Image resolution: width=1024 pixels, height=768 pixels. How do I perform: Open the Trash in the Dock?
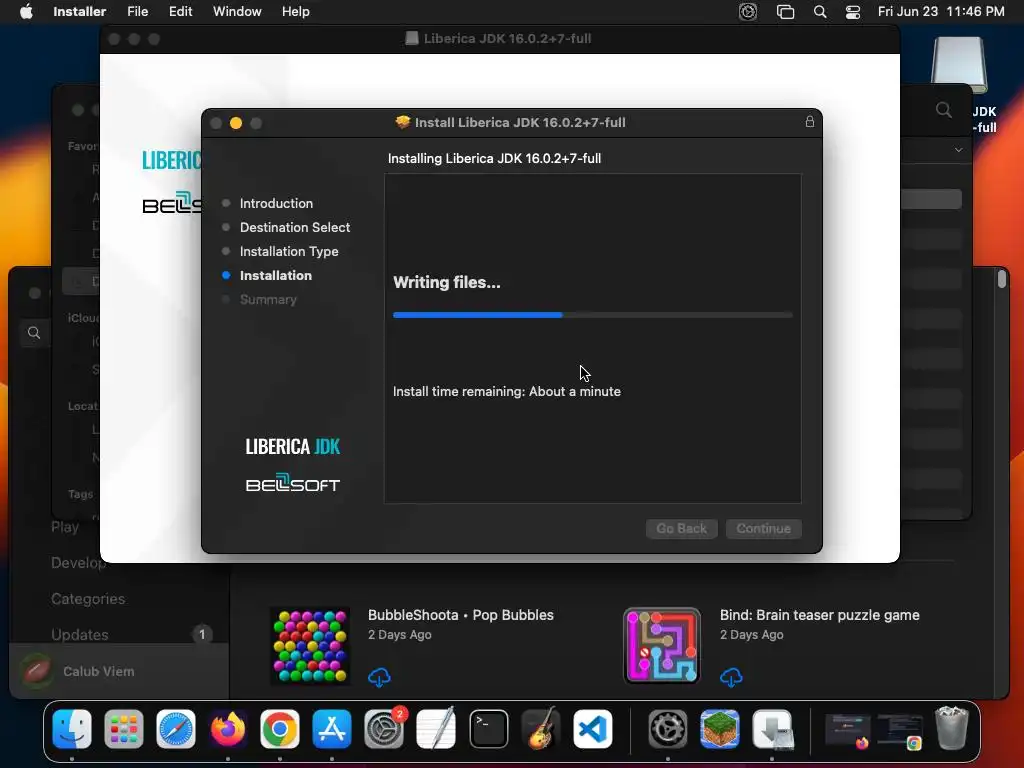point(952,728)
